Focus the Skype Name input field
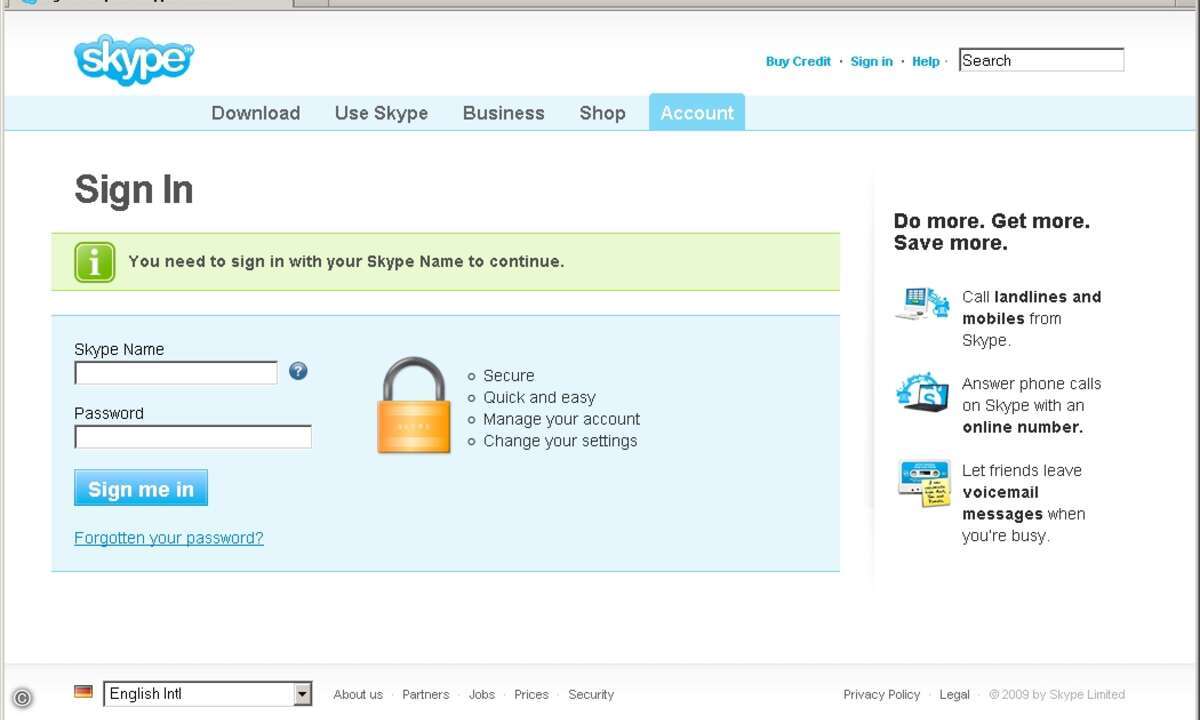This screenshot has height=720, width=1200. [x=176, y=373]
